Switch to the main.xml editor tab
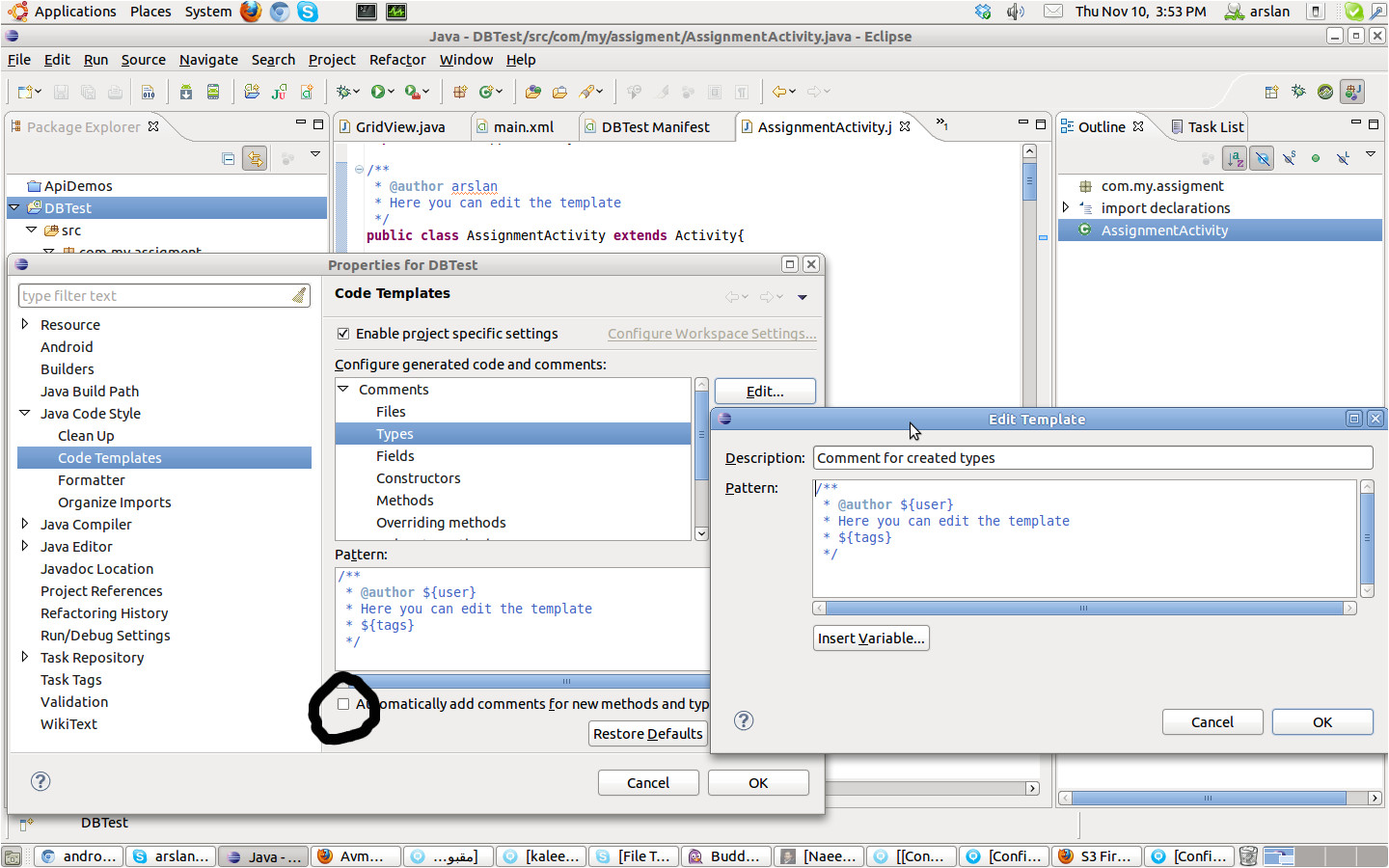Image resolution: width=1389 pixels, height=868 pixels. point(523,127)
